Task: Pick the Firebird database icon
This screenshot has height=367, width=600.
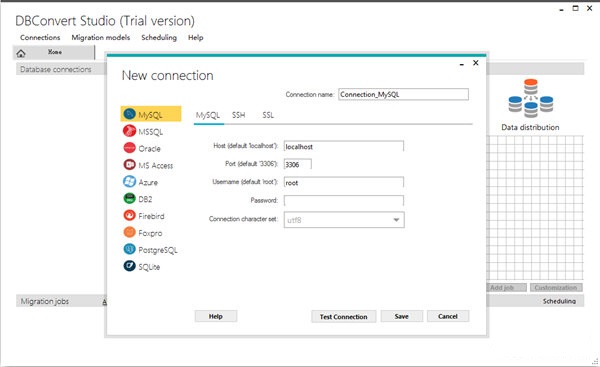Action: pos(129,215)
